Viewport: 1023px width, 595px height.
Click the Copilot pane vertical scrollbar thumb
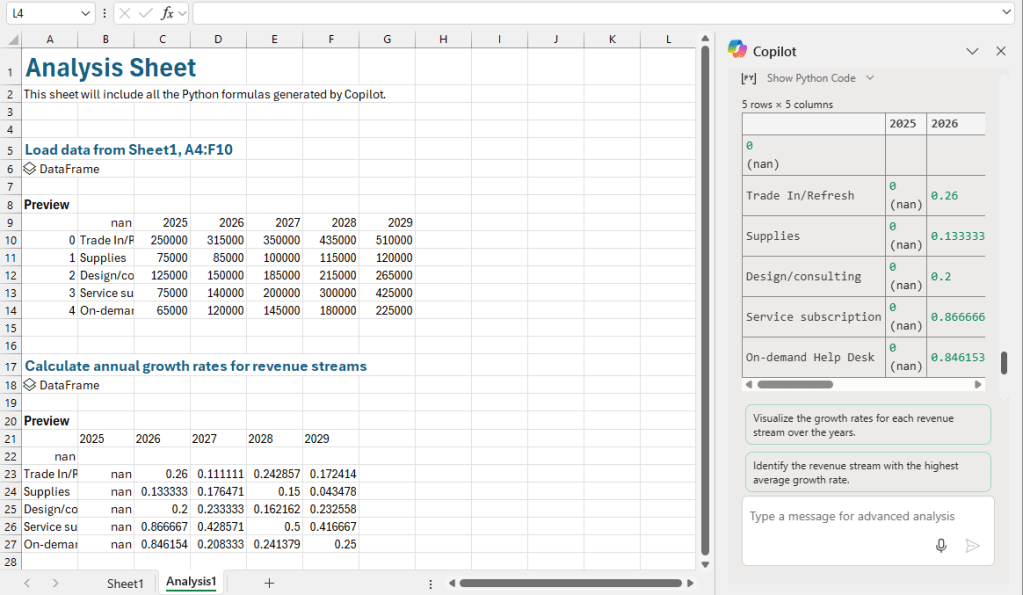tap(1005, 363)
